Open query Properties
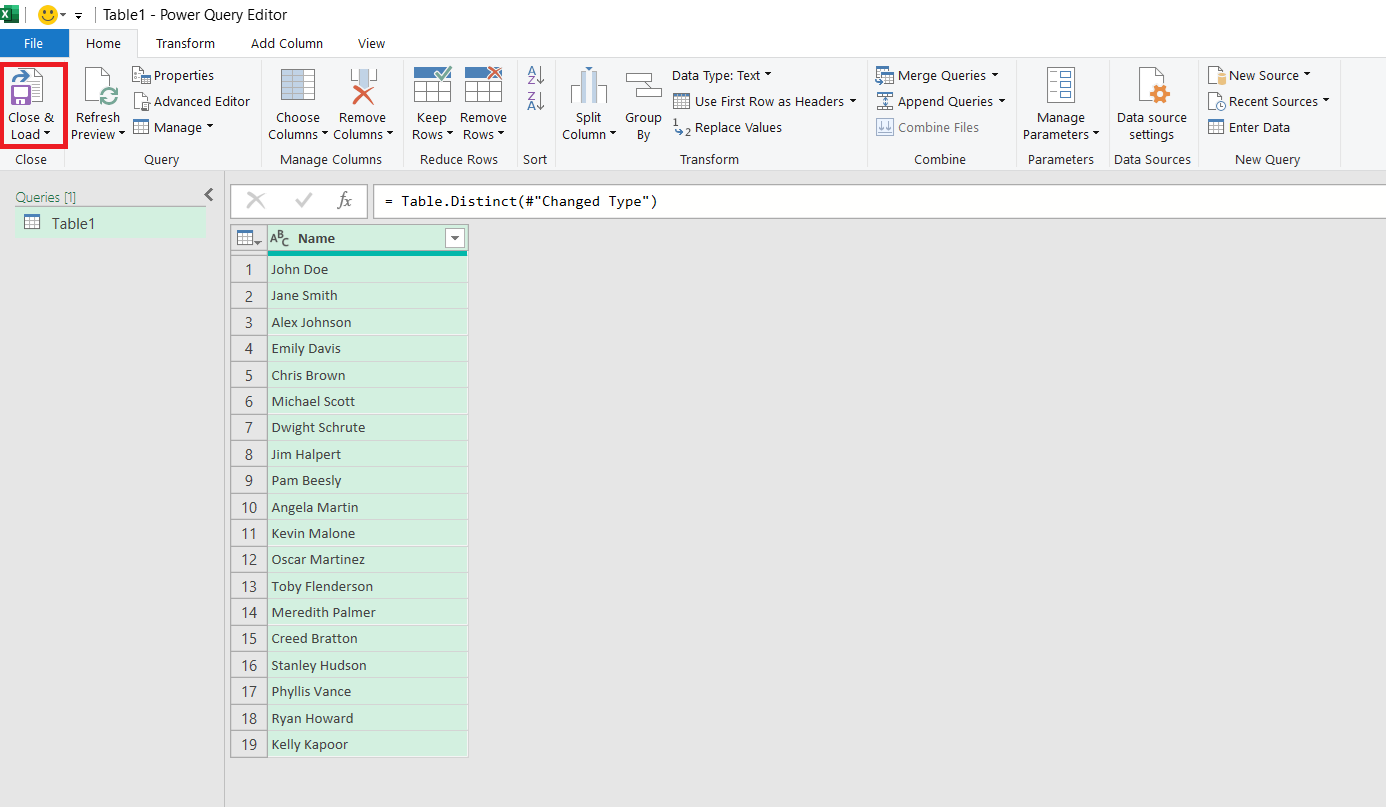Screen dimensions: 1386x807 coord(173,75)
